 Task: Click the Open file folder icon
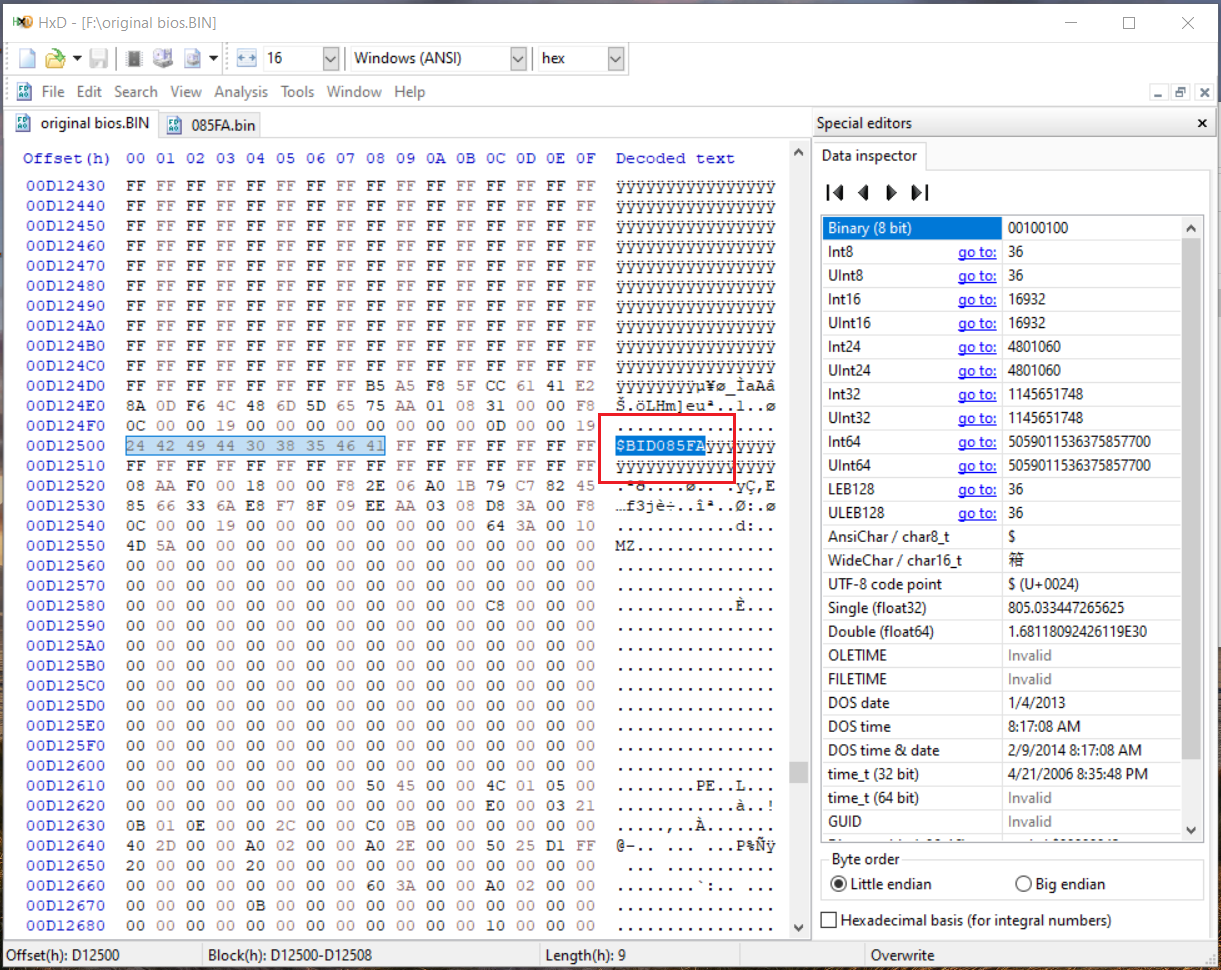[x=54, y=58]
